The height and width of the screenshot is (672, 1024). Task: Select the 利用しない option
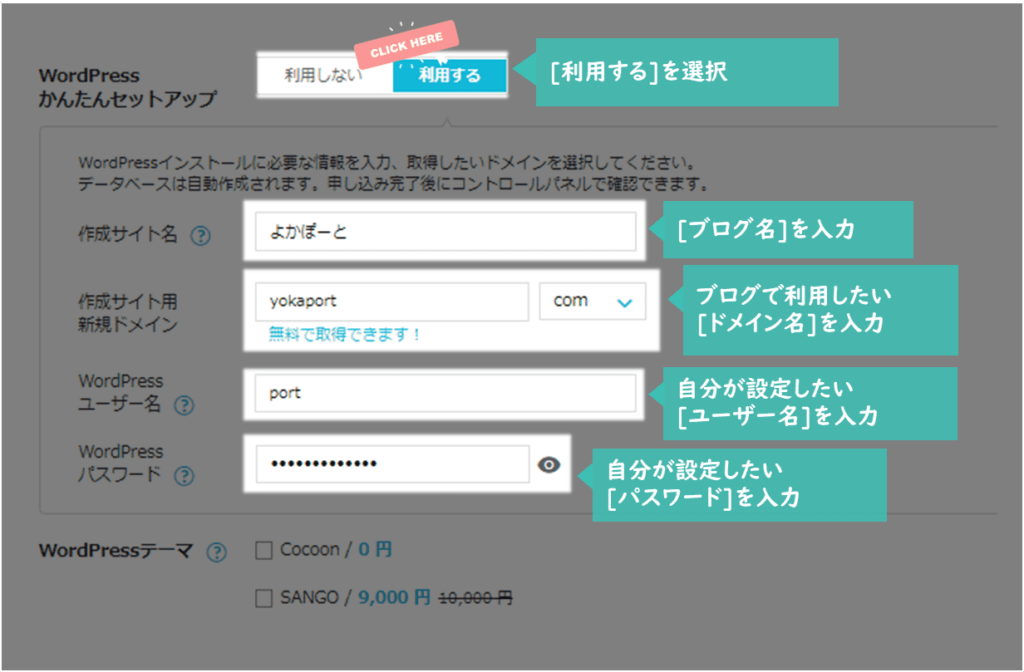(x=325, y=75)
